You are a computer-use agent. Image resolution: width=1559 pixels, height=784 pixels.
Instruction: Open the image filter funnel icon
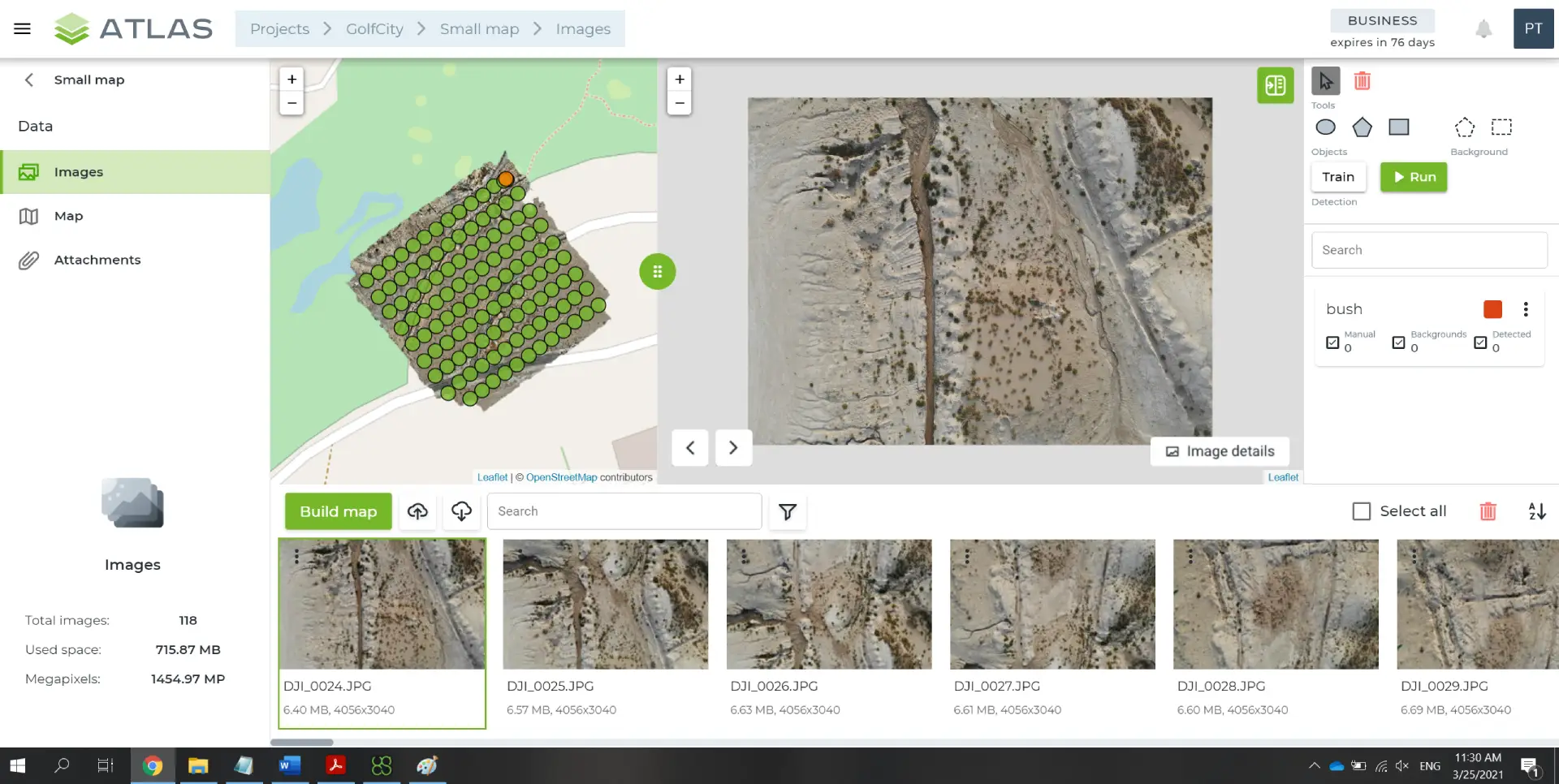pos(787,511)
